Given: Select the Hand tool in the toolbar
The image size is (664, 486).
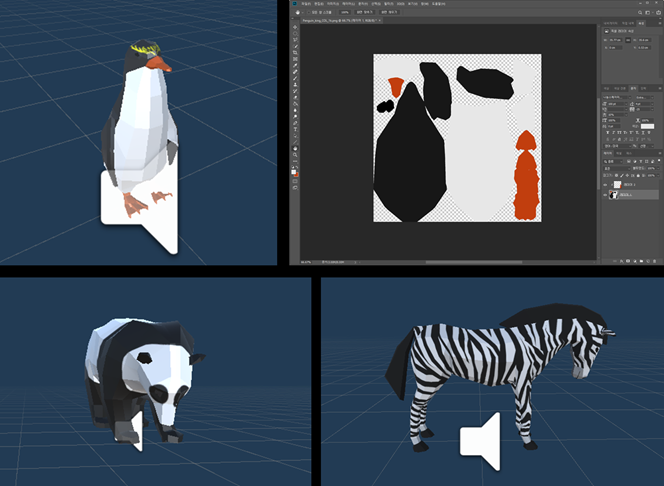Looking at the screenshot, I should [x=295, y=148].
